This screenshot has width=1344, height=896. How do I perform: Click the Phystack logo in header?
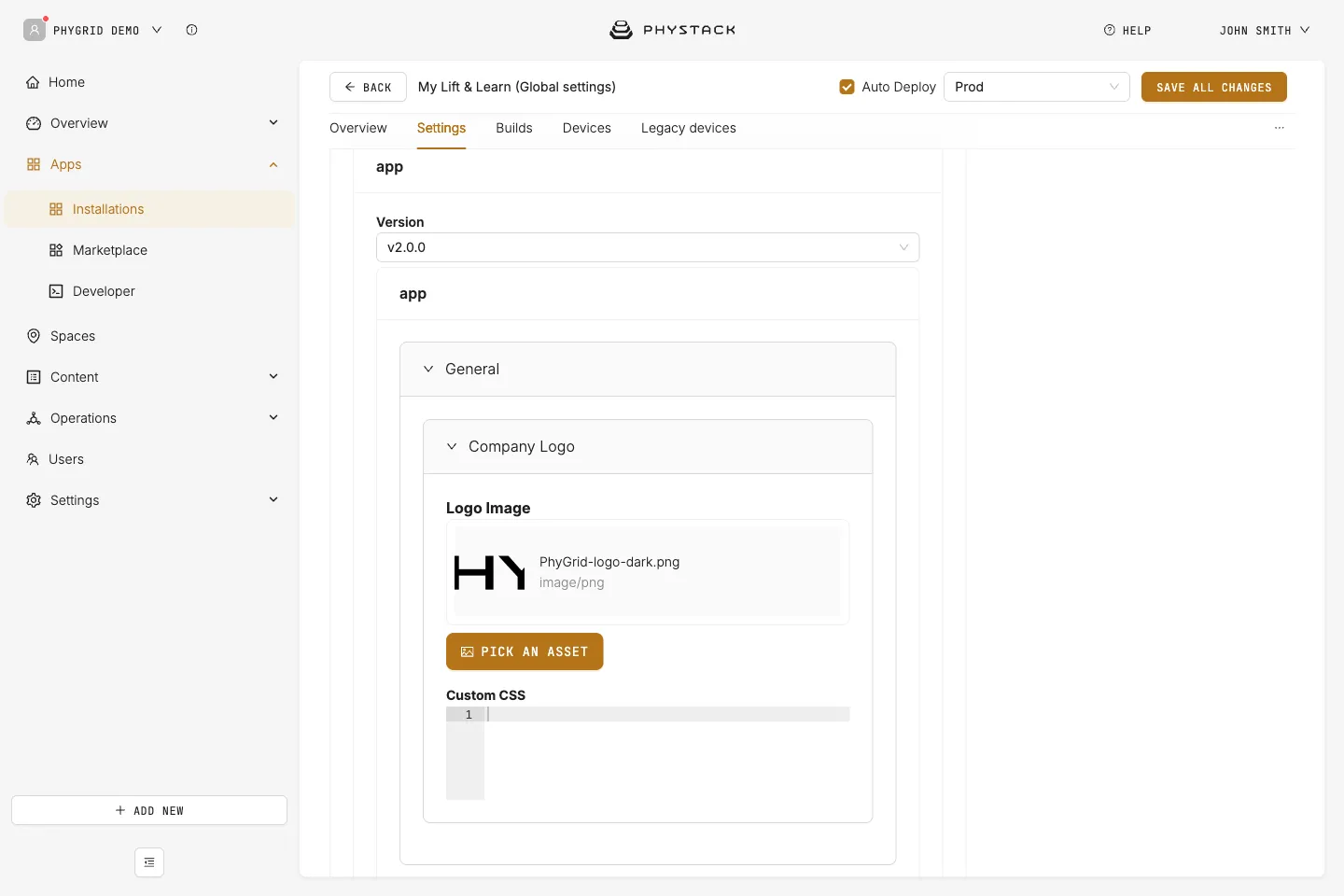point(672,30)
